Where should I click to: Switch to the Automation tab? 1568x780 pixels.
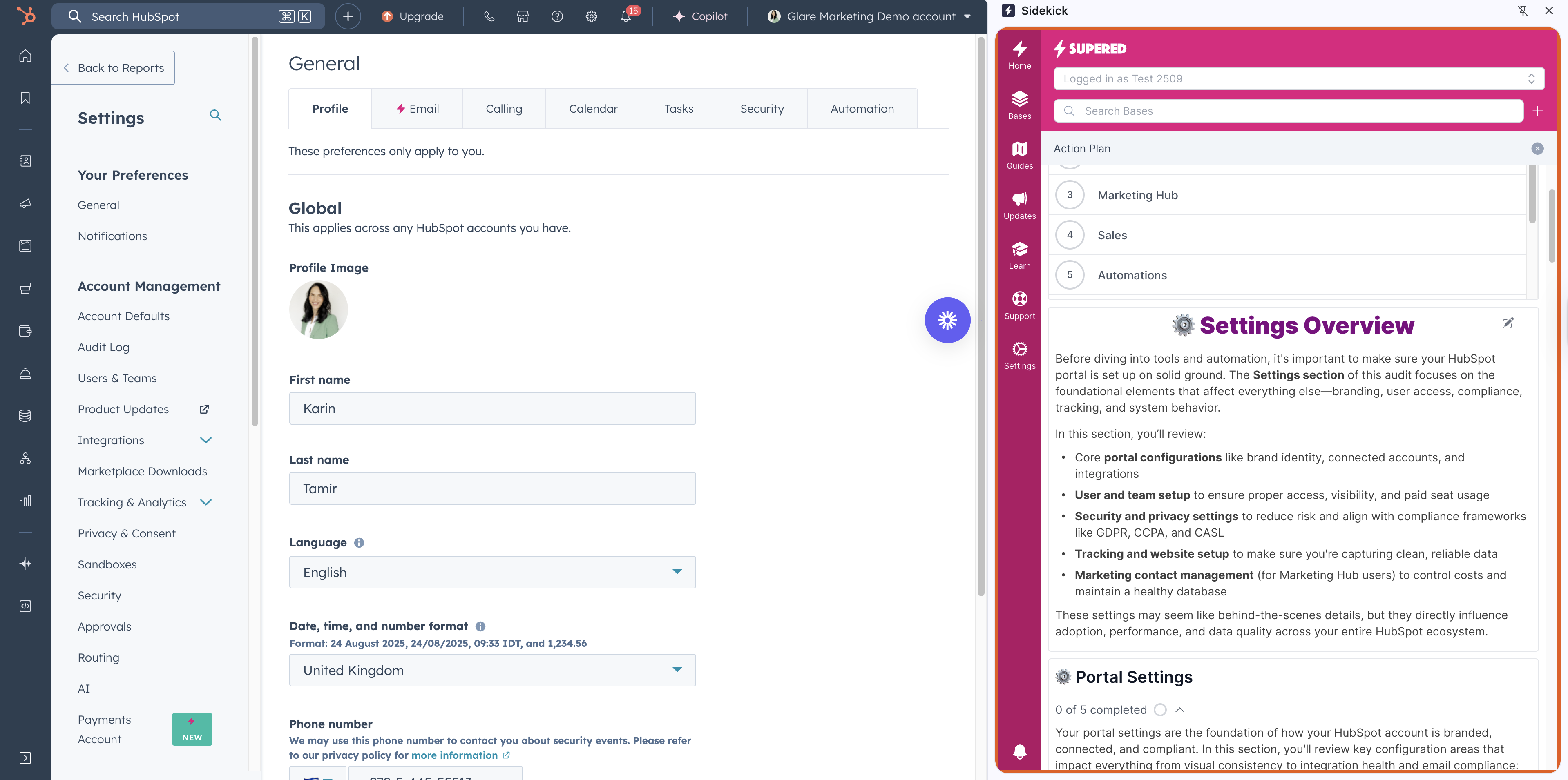coord(862,108)
